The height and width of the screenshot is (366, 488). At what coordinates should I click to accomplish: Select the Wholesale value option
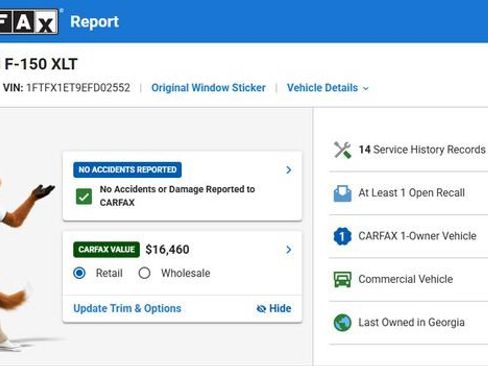tap(144, 273)
